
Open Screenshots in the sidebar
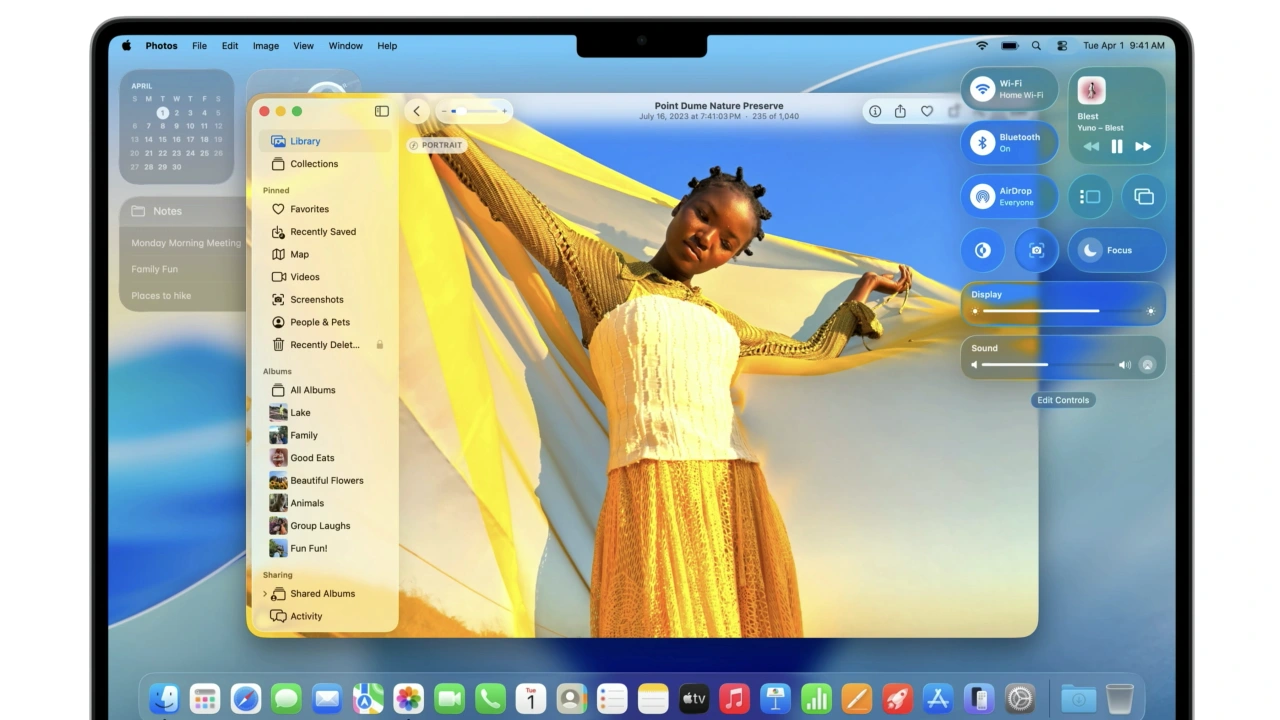coord(316,299)
